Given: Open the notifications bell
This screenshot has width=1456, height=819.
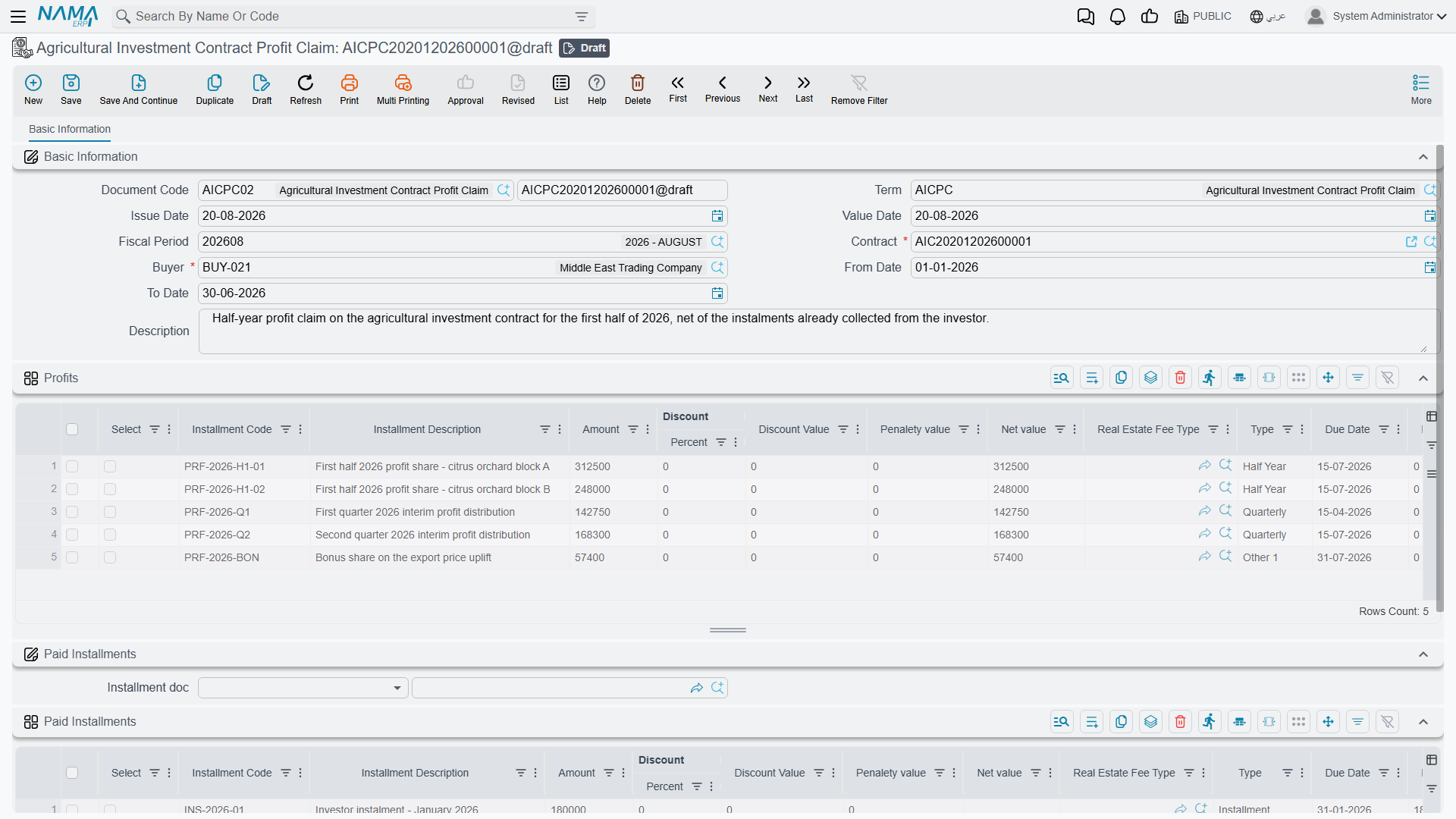Looking at the screenshot, I should tap(1118, 17).
